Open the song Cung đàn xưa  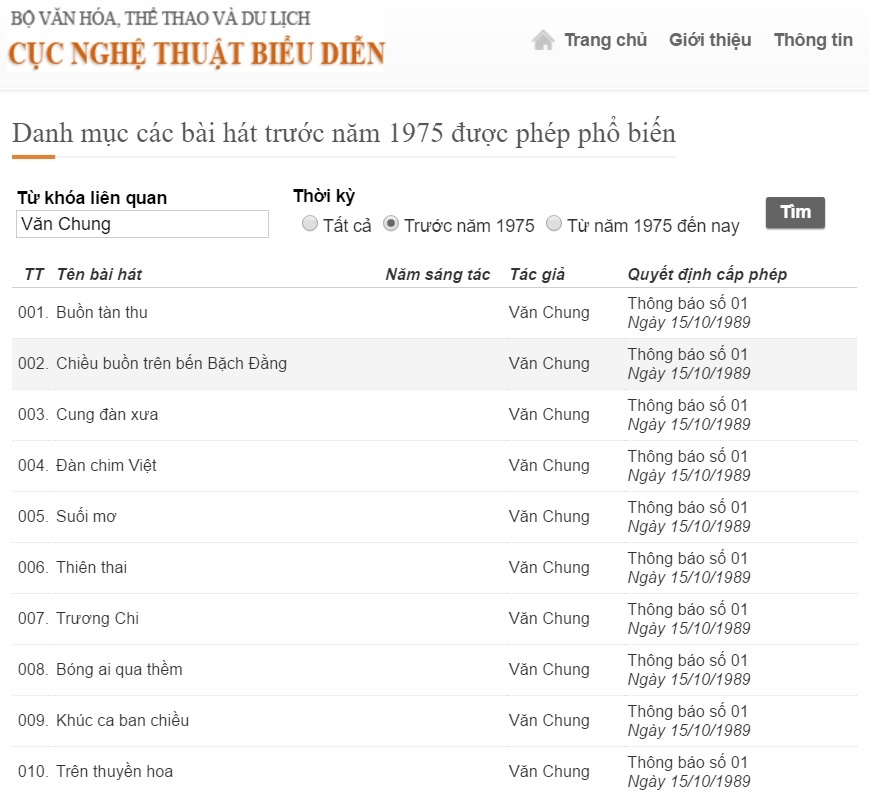pyautogui.click(x=110, y=414)
